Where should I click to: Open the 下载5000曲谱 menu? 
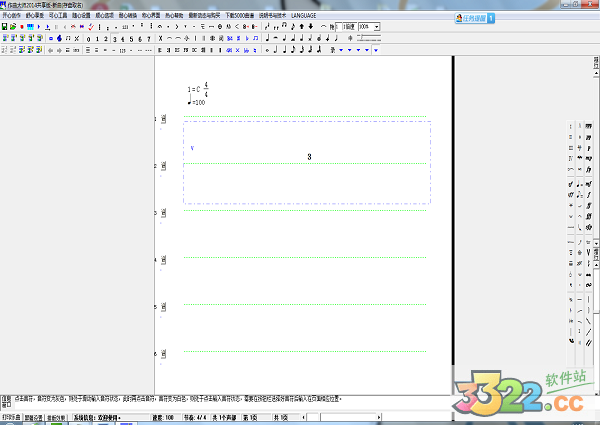pos(240,16)
